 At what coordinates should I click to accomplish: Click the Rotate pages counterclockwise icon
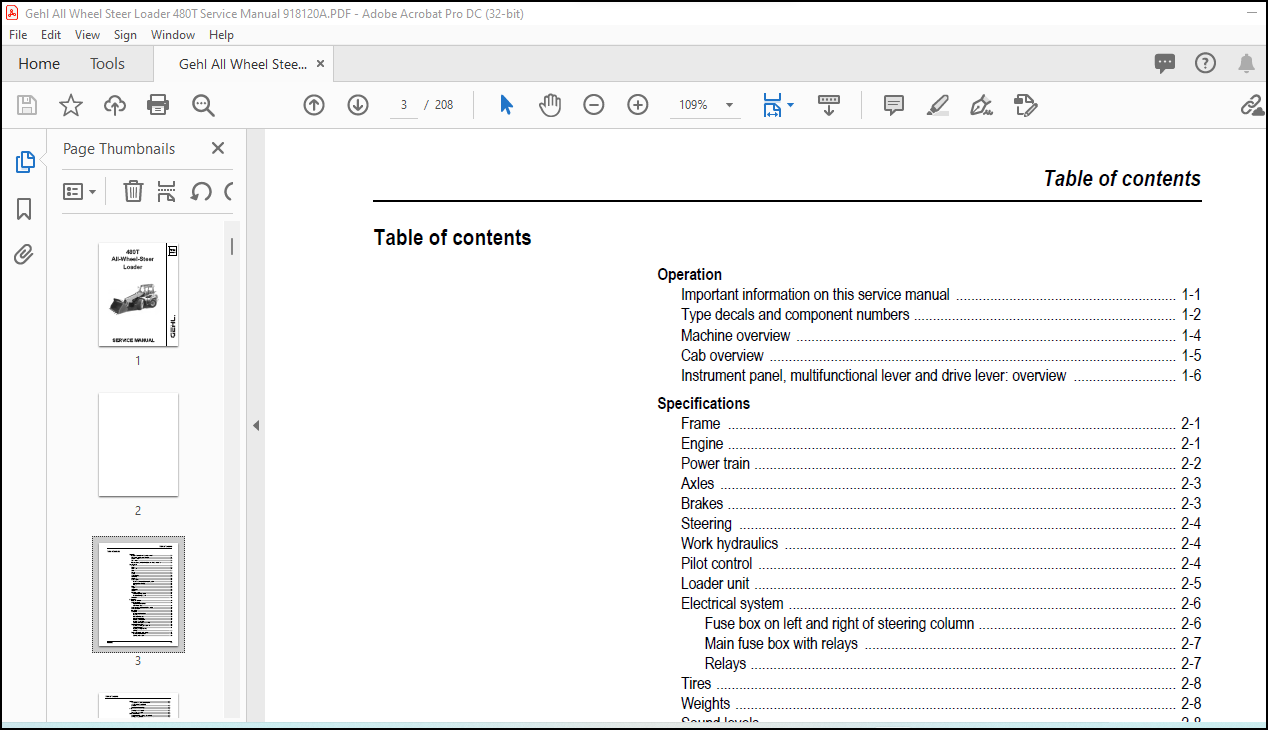201,191
